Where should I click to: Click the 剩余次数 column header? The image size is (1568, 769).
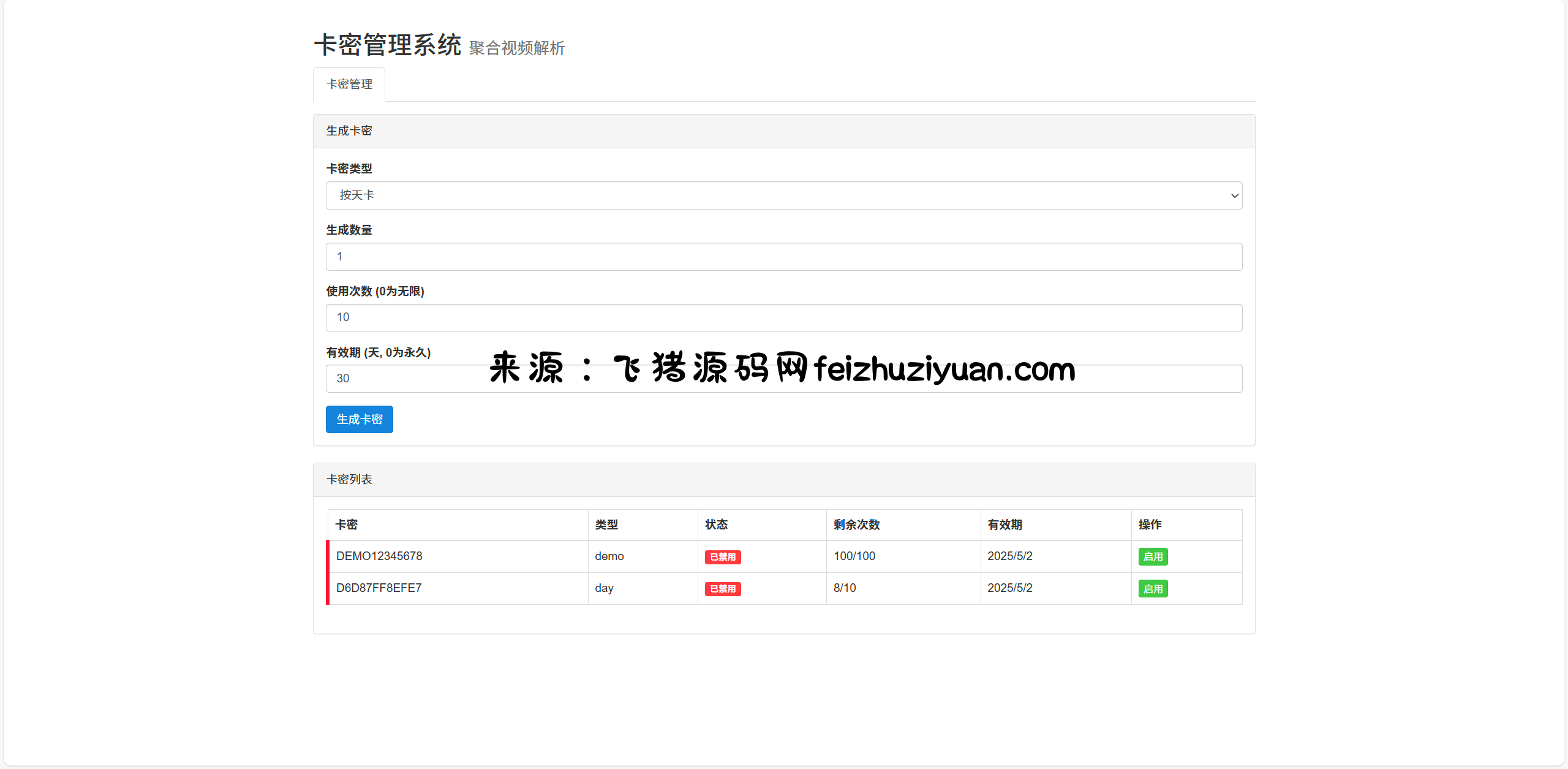click(856, 525)
